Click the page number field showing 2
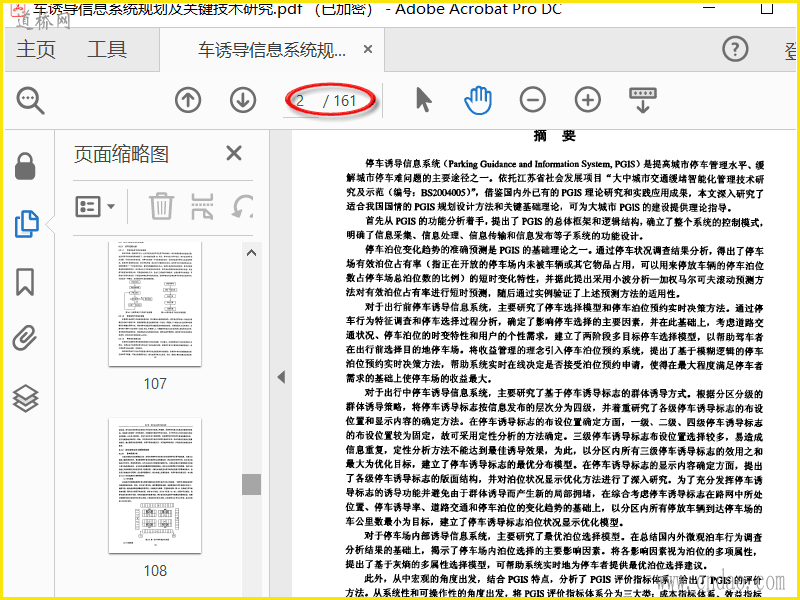The image size is (800, 600). [x=302, y=101]
